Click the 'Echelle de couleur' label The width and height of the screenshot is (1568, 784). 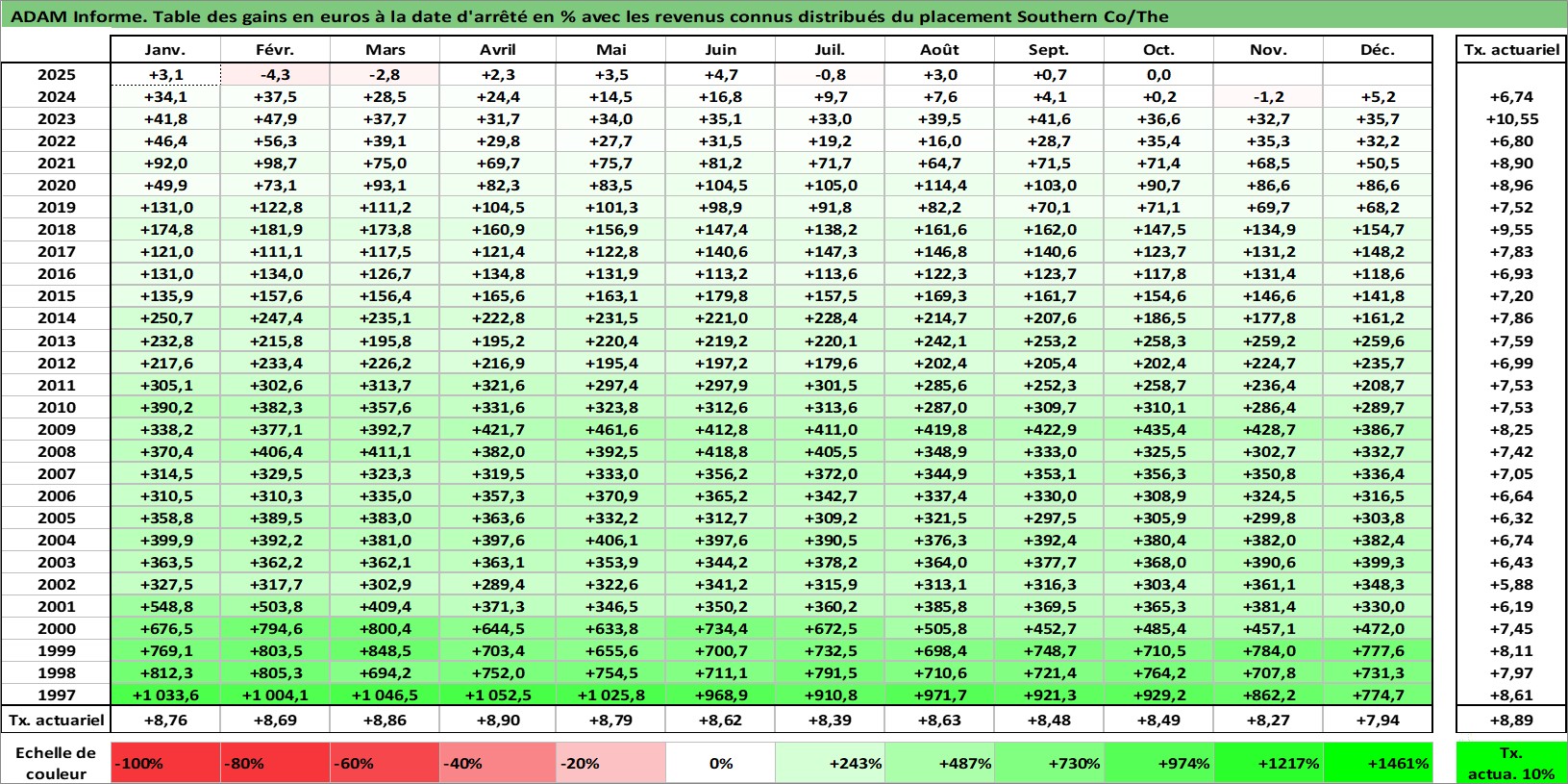pos(56,763)
